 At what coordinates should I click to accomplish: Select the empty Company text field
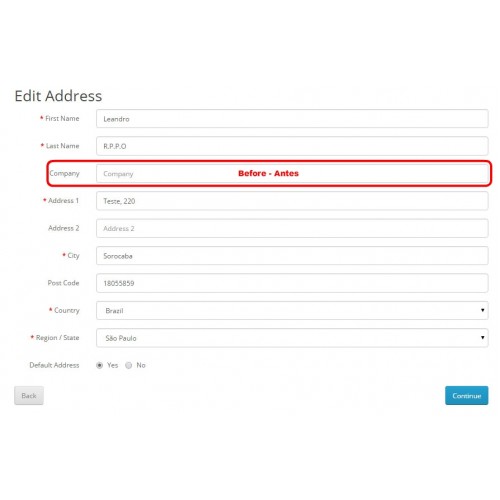[292, 173]
